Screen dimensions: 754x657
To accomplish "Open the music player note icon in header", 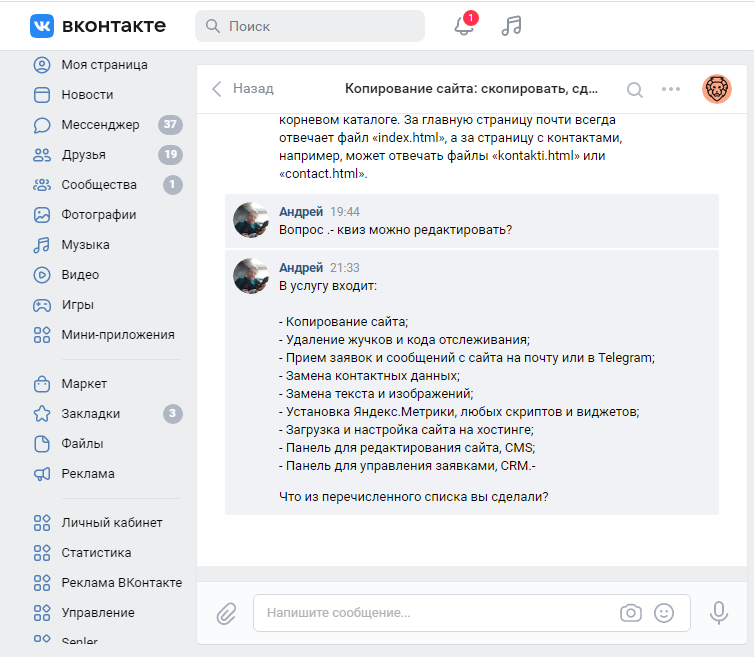I will pos(511,25).
